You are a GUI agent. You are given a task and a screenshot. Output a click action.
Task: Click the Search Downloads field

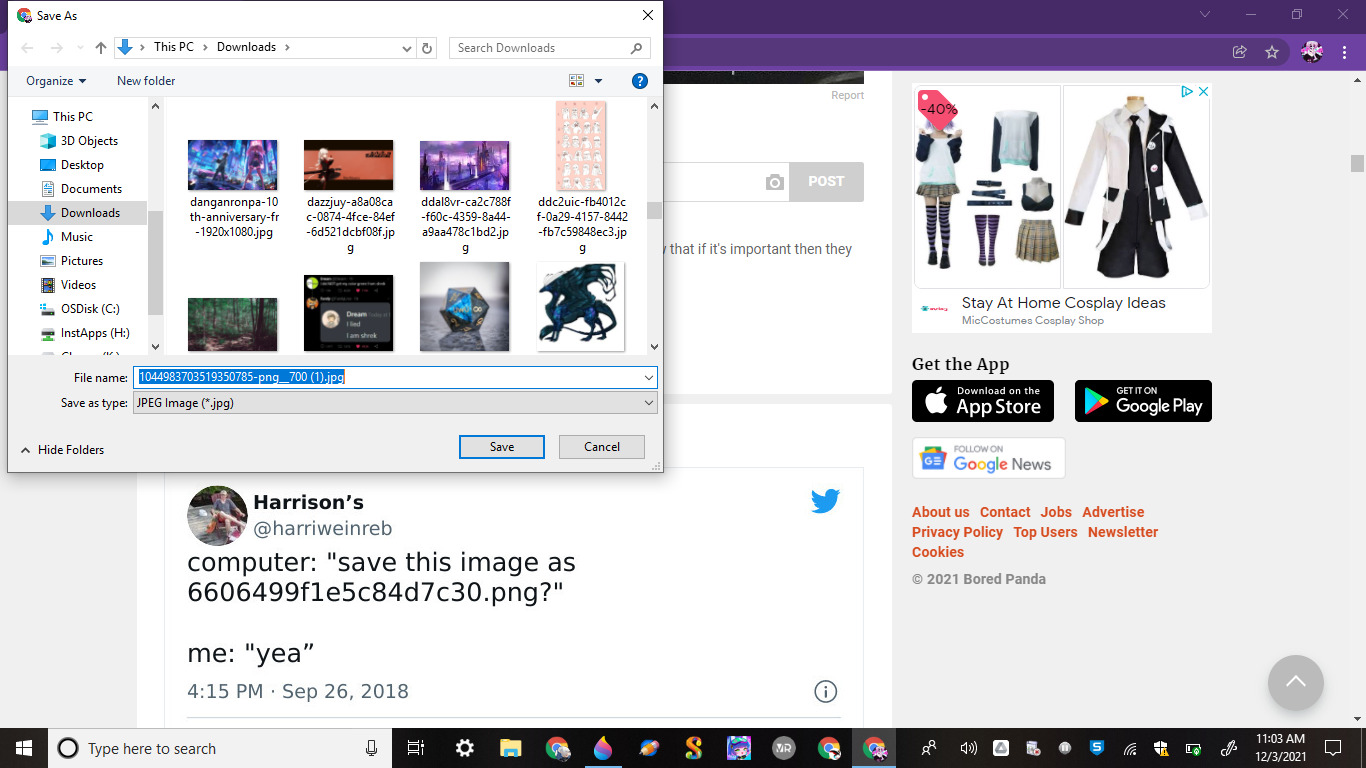tap(540, 48)
